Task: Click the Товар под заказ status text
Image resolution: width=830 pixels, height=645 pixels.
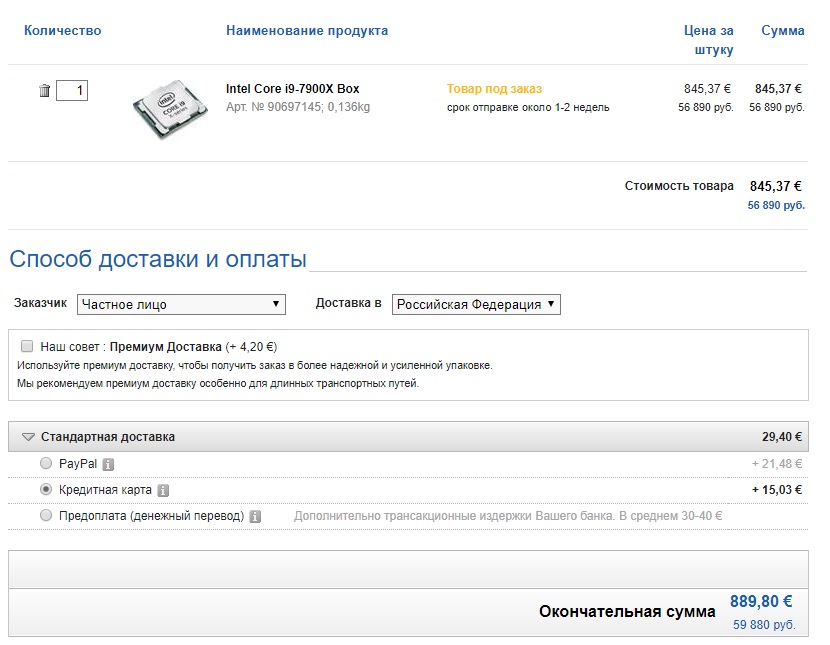Action: [x=494, y=89]
